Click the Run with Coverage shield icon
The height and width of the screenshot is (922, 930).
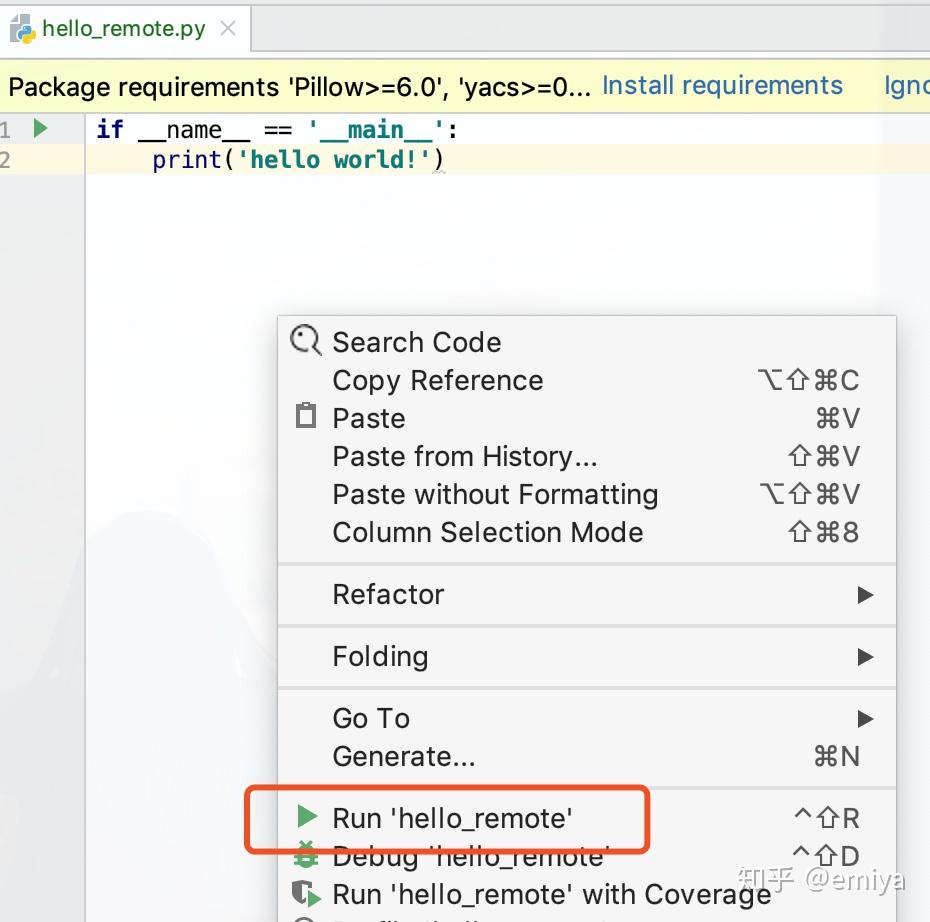point(305,893)
